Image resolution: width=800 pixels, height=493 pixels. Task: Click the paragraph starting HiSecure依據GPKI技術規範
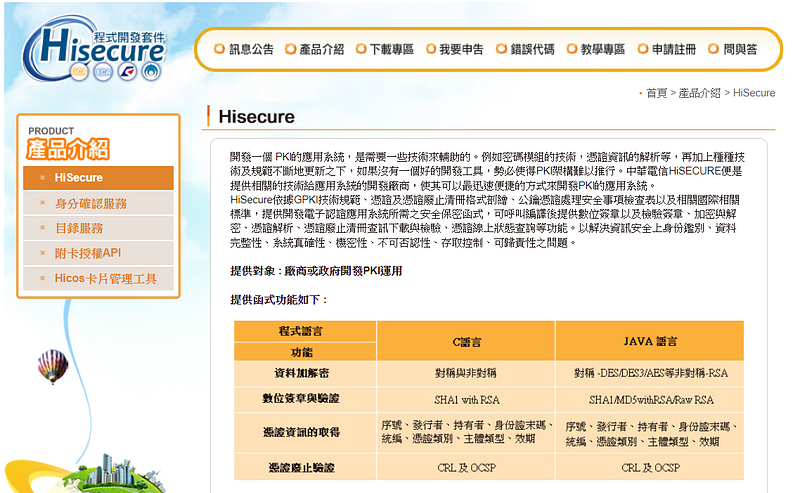tap(485, 221)
